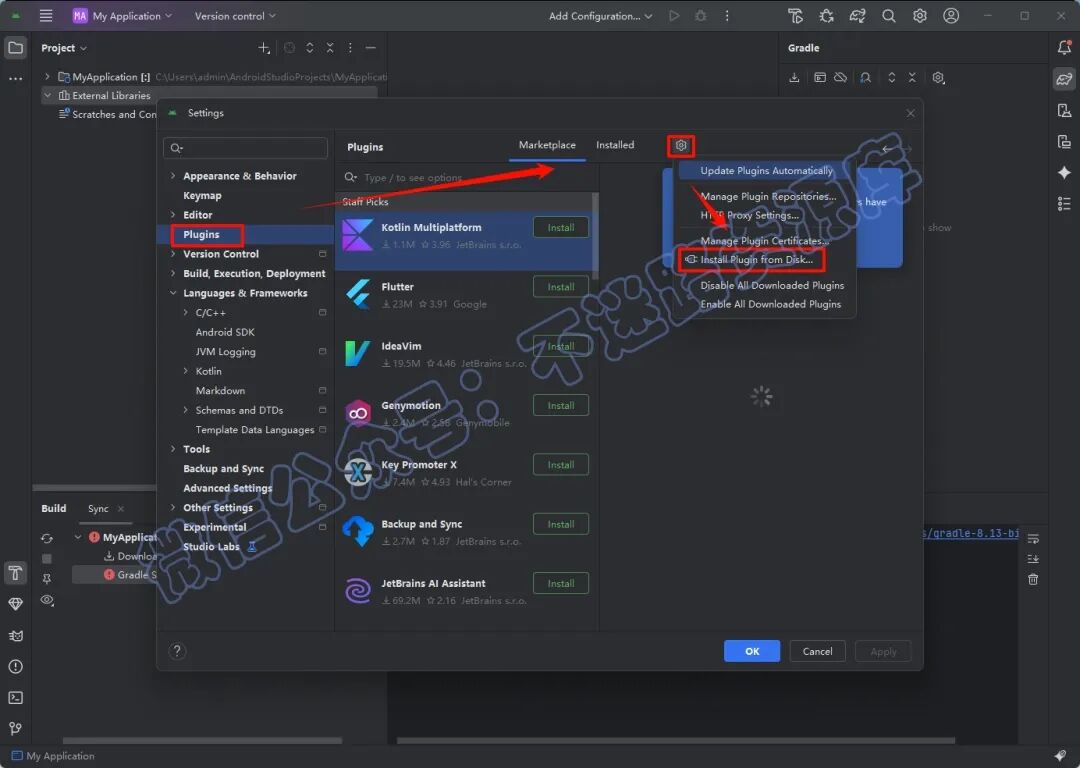The width and height of the screenshot is (1080, 768).
Task: Click the Build output trash clear icon
Action: click(1033, 579)
